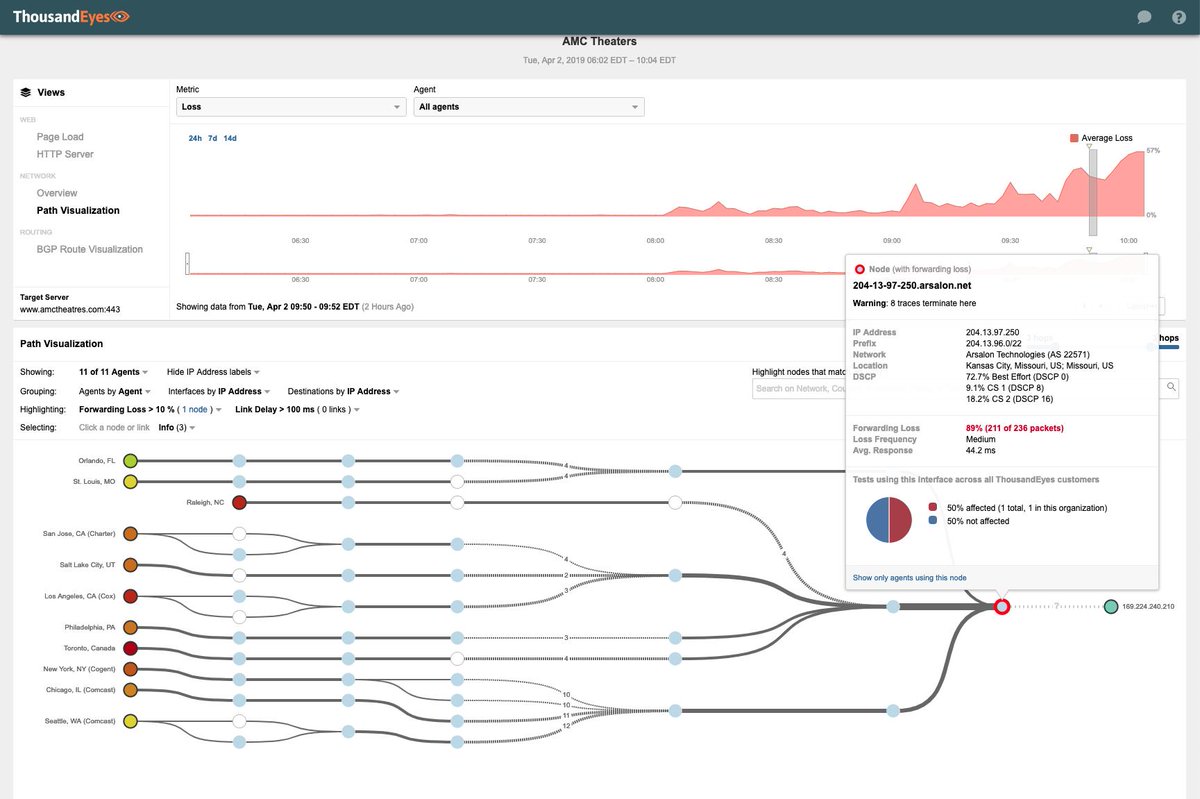This screenshot has height=799, width=1200.
Task: Click the search magnifier icon
Action: pyautogui.click(x=1171, y=388)
